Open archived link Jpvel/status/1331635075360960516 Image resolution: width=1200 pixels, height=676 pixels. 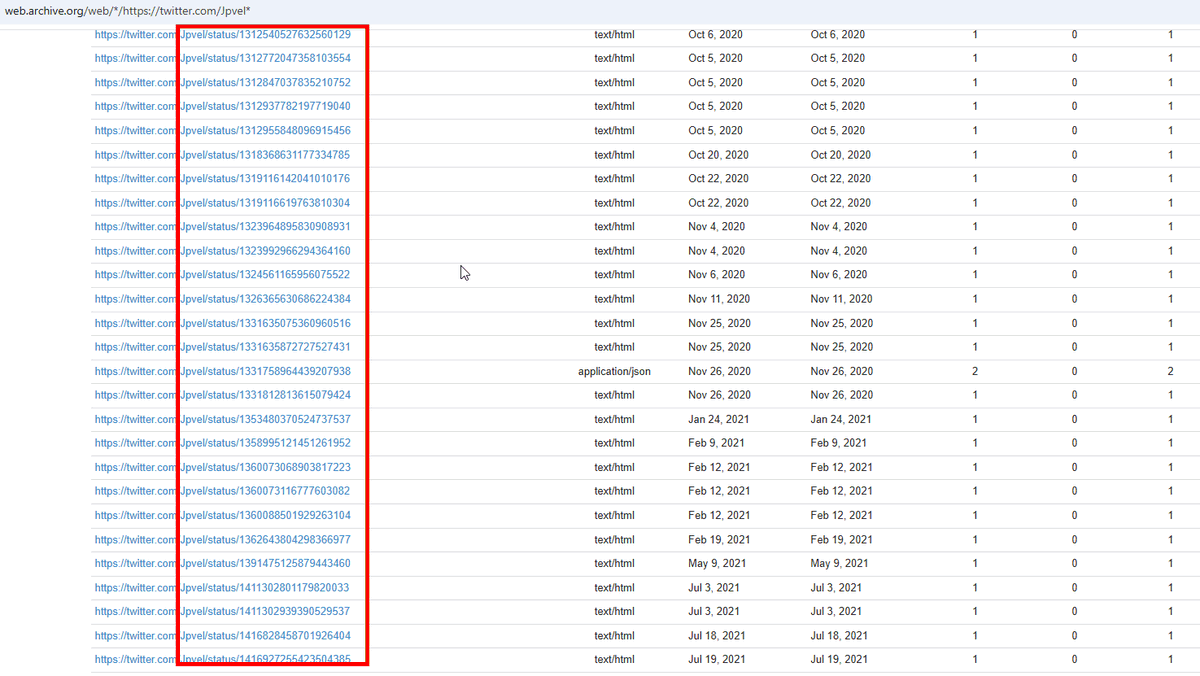pyautogui.click(x=223, y=323)
